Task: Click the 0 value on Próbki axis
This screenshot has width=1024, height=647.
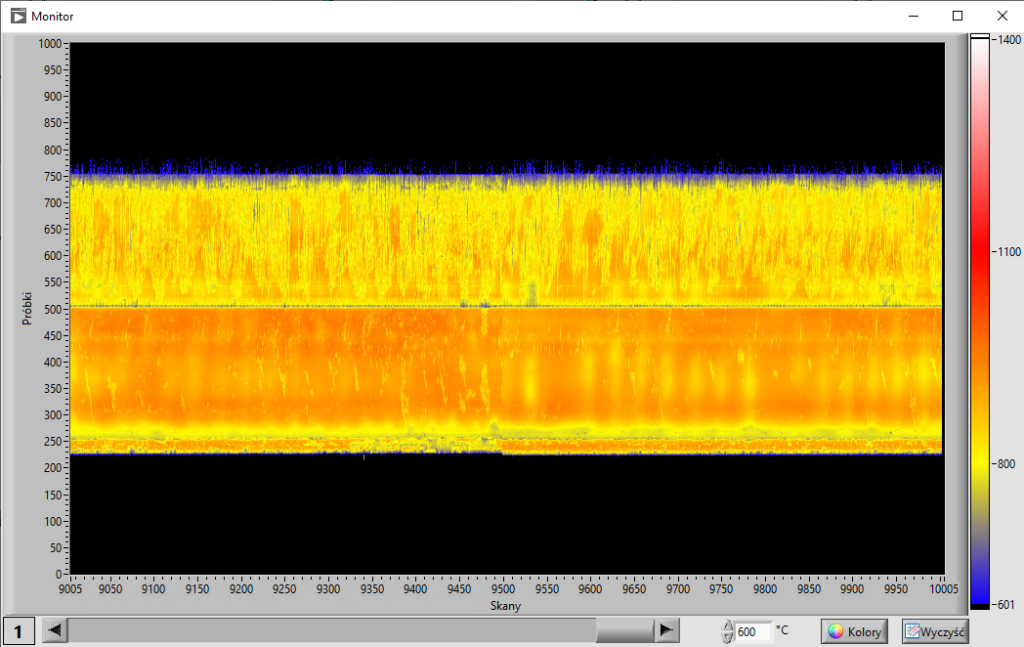Action: (x=58, y=575)
